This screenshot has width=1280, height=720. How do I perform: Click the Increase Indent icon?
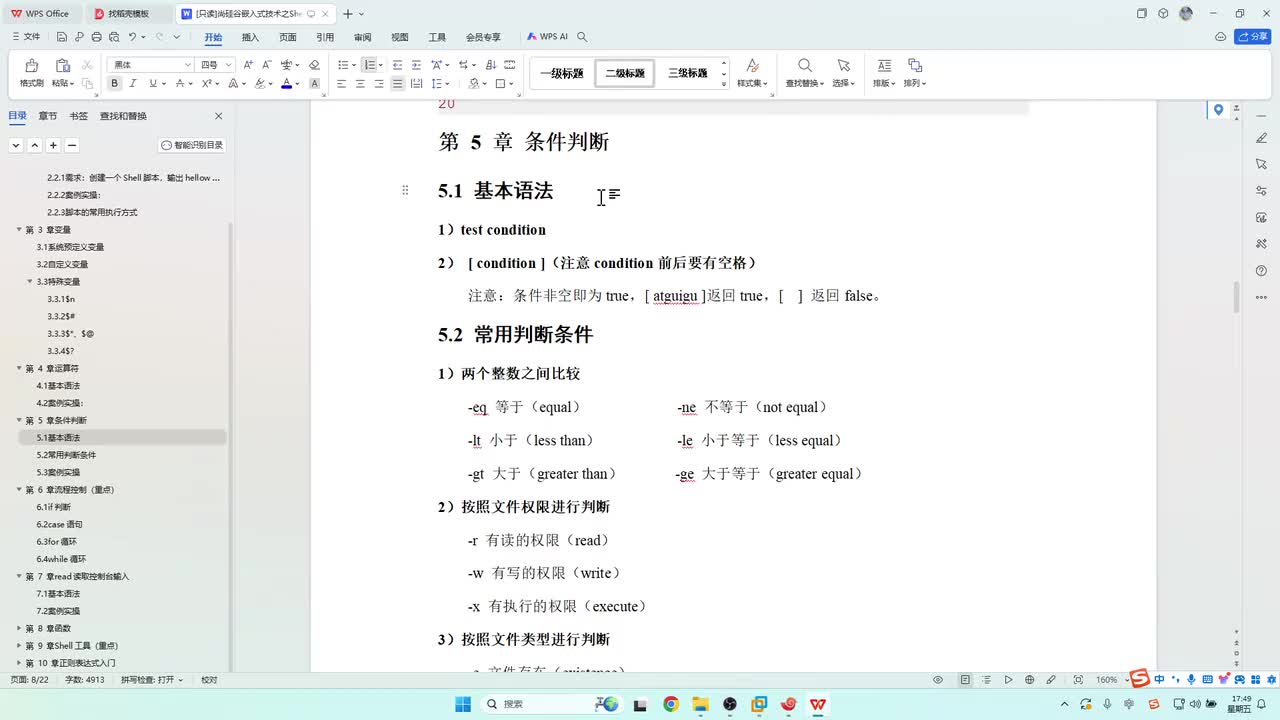click(416, 64)
